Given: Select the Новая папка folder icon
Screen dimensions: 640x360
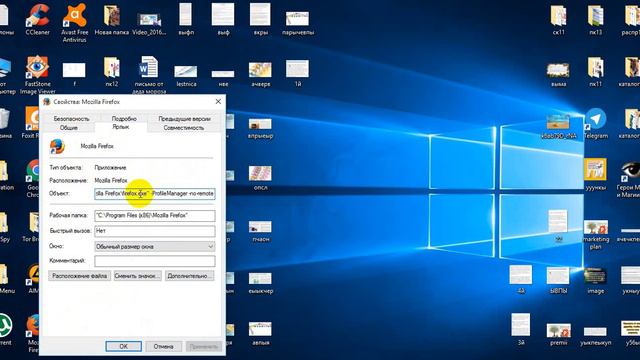Looking at the screenshot, I should tap(111, 19).
